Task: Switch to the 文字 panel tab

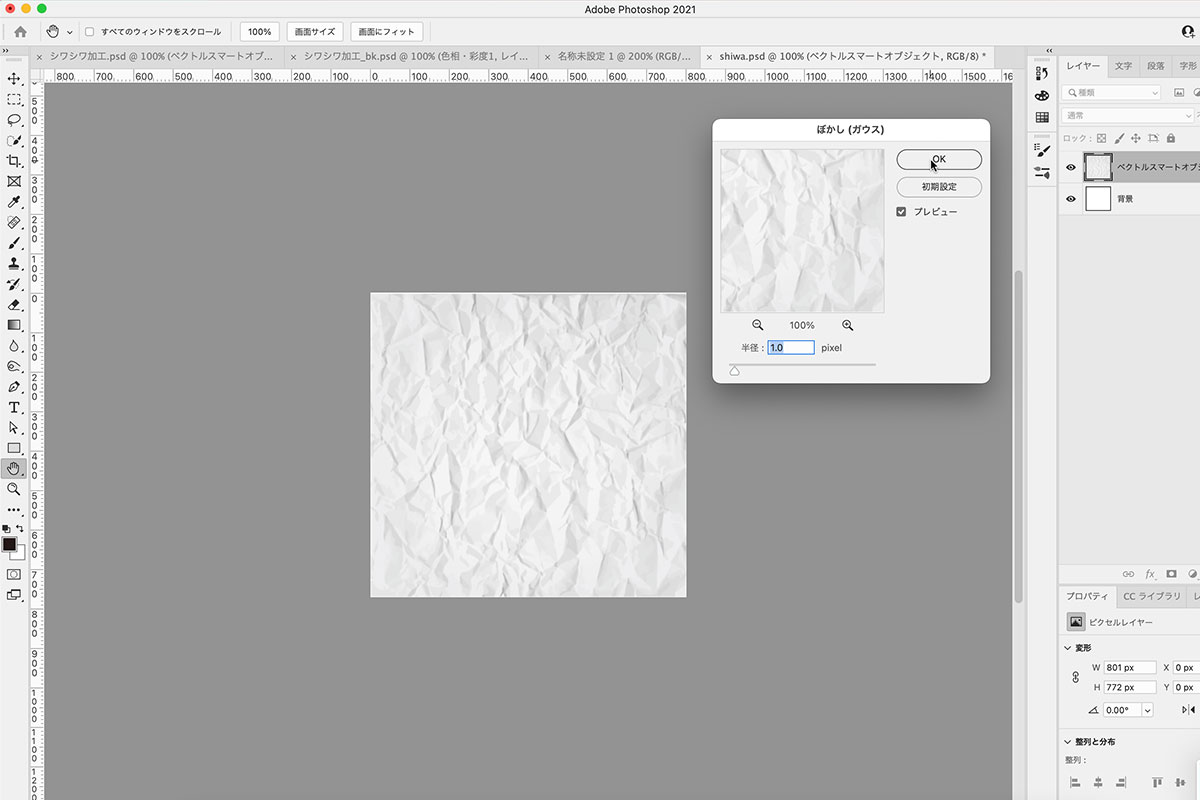Action: [1123, 66]
